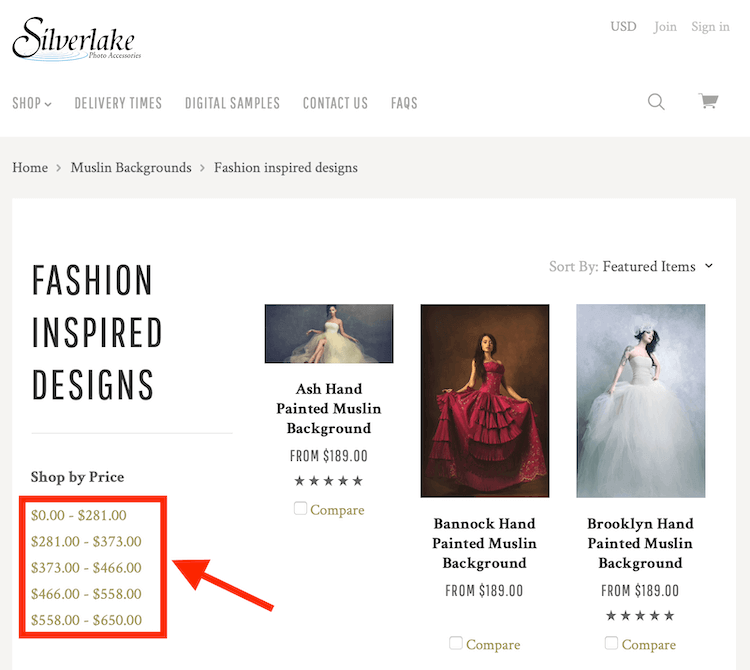Tick Compare checkbox for Ash background
The image size is (750, 670).
(x=301, y=509)
